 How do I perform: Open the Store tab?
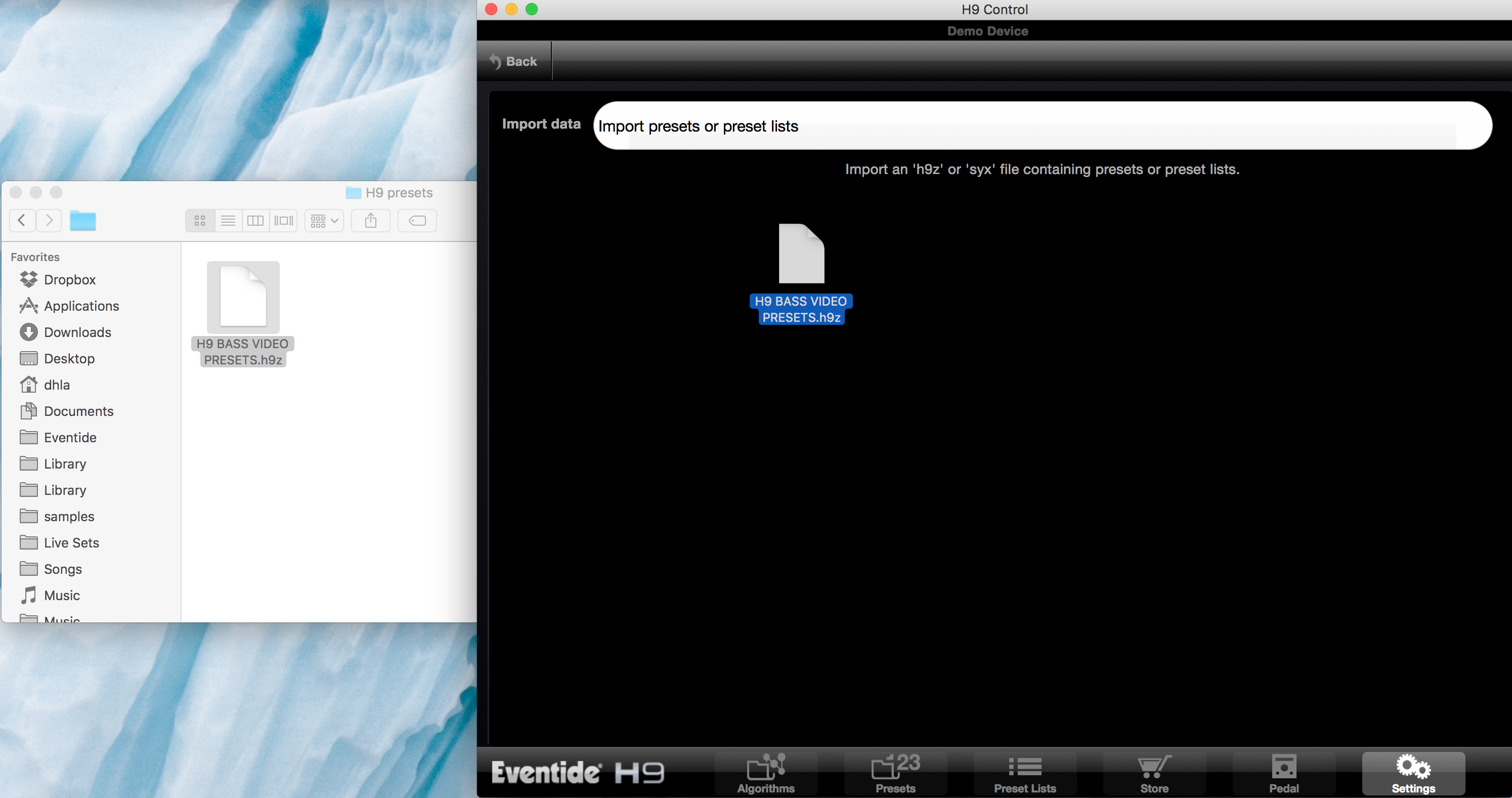(1154, 773)
